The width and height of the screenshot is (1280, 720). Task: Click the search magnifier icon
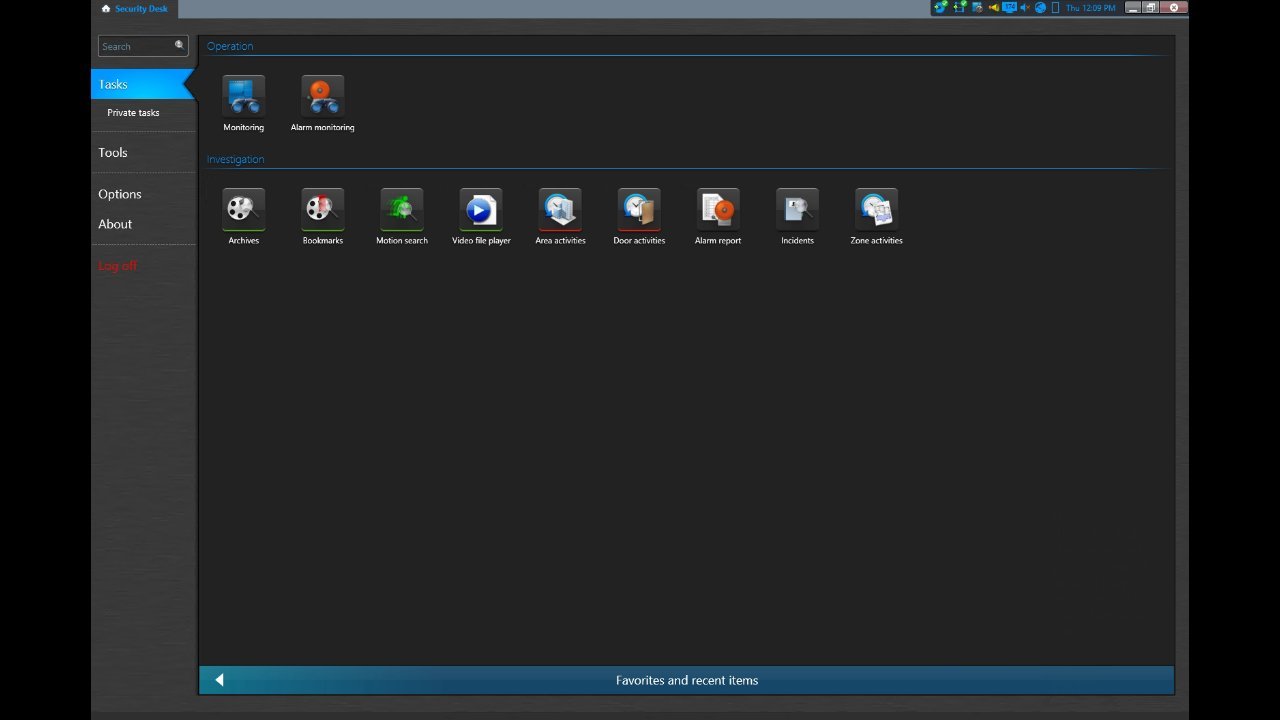(180, 45)
